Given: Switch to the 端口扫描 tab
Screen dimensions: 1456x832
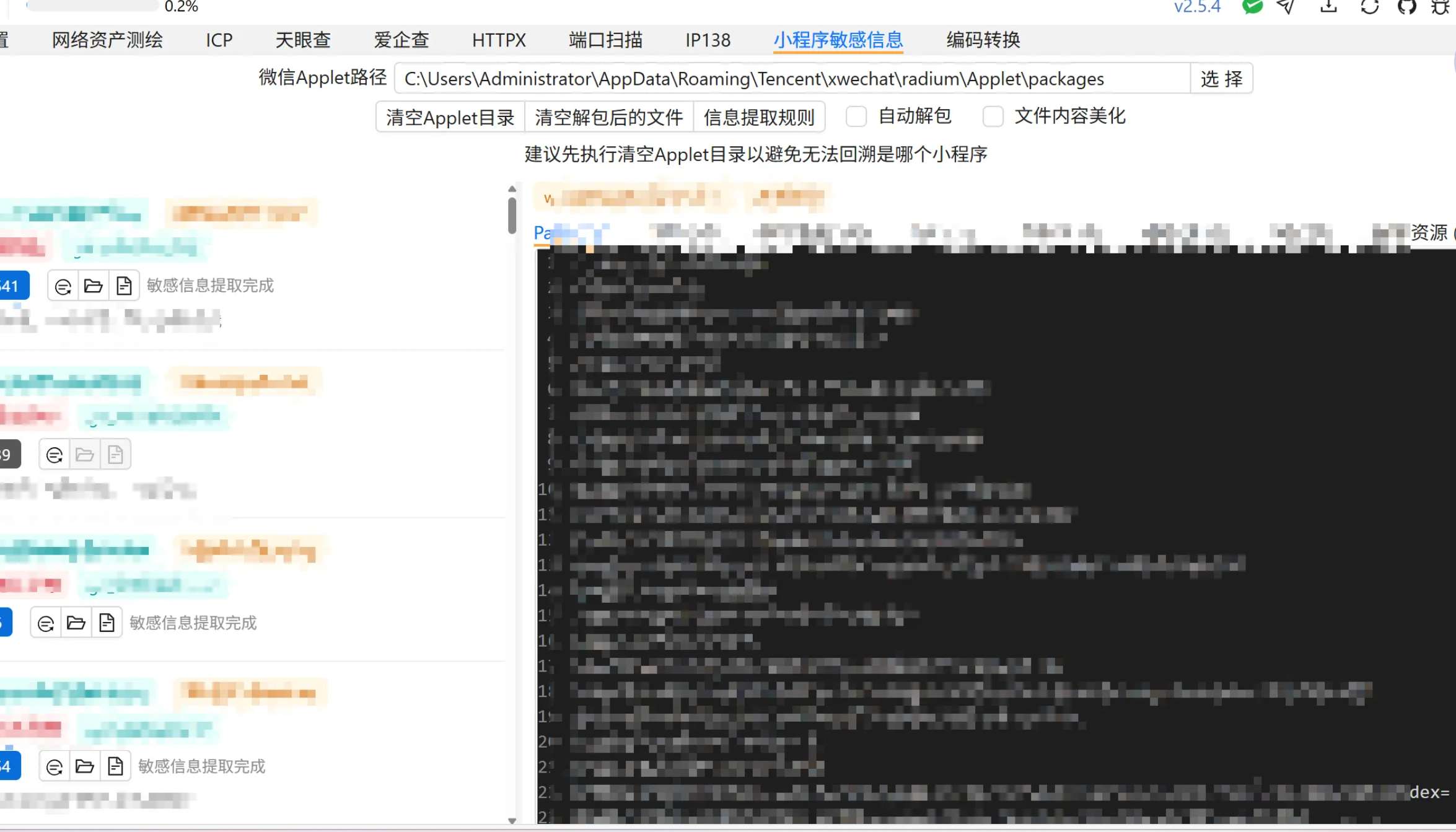Looking at the screenshot, I should tap(605, 40).
